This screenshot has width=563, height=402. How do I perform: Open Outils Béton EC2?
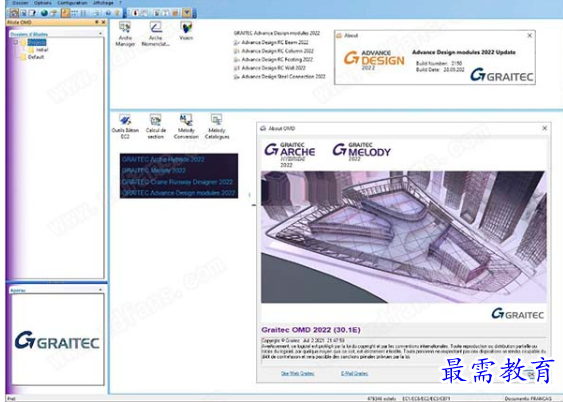(125, 127)
